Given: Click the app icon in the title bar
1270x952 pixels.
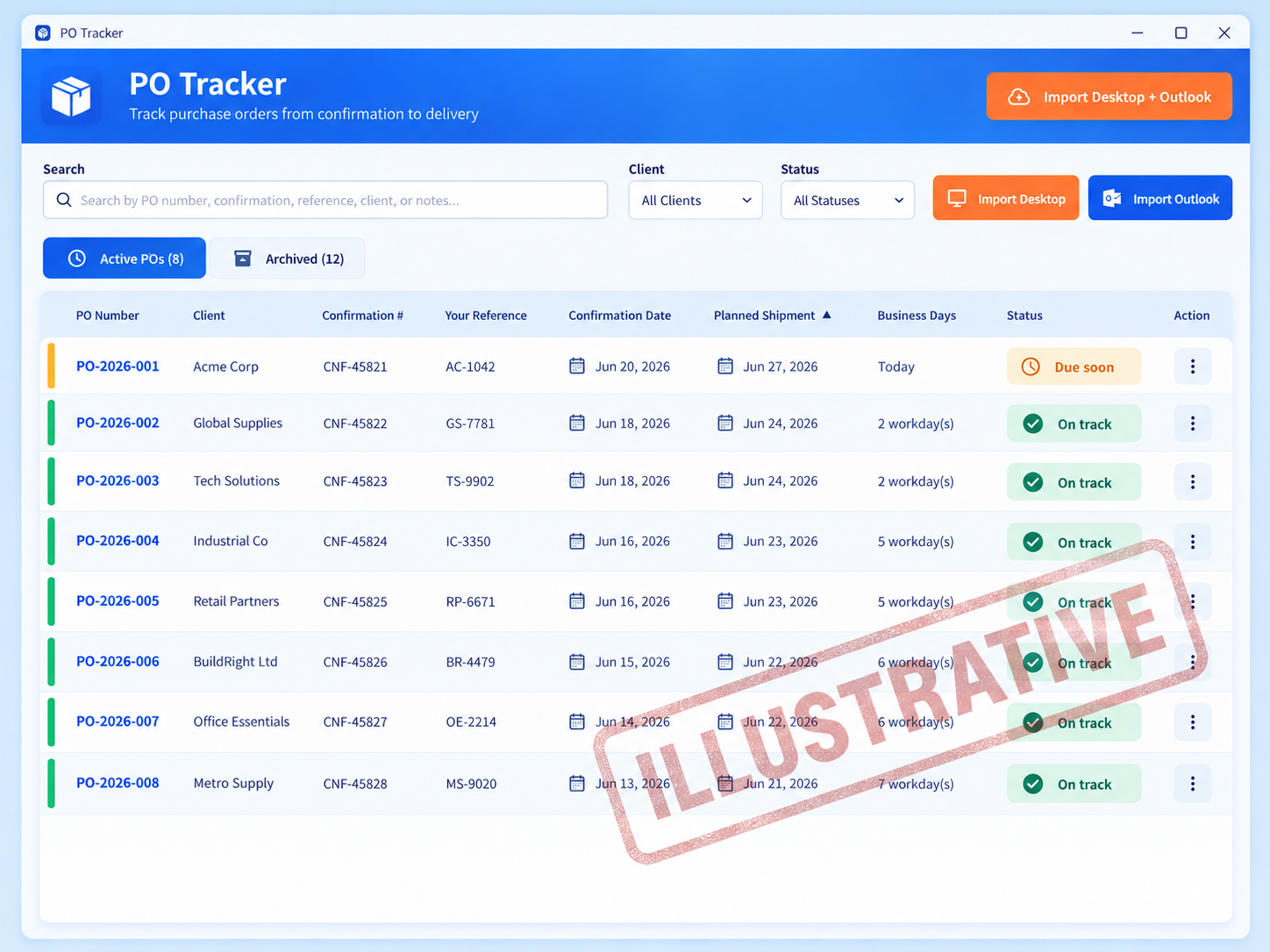Looking at the screenshot, I should [x=43, y=33].
